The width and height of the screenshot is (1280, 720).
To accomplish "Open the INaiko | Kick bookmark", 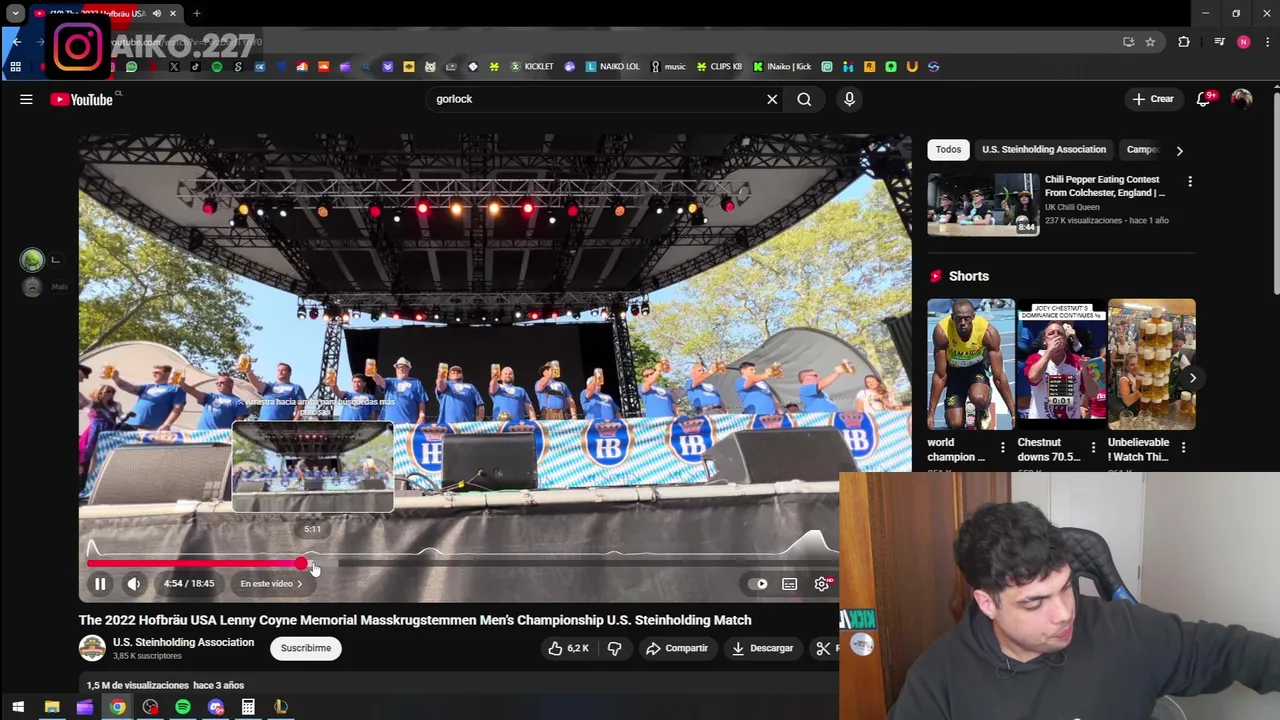I will (782, 67).
